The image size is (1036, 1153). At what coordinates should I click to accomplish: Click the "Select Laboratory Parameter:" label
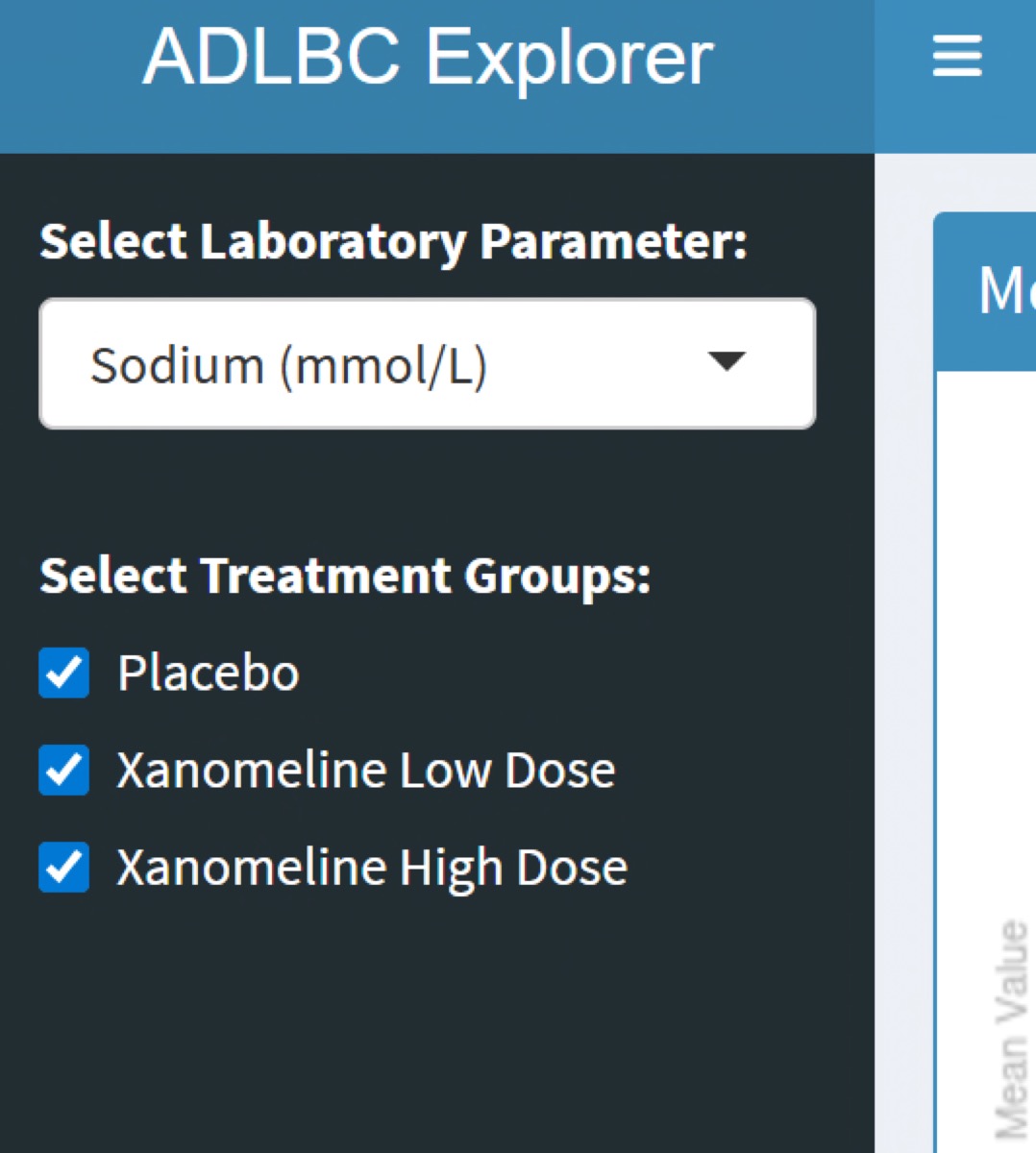coord(393,241)
